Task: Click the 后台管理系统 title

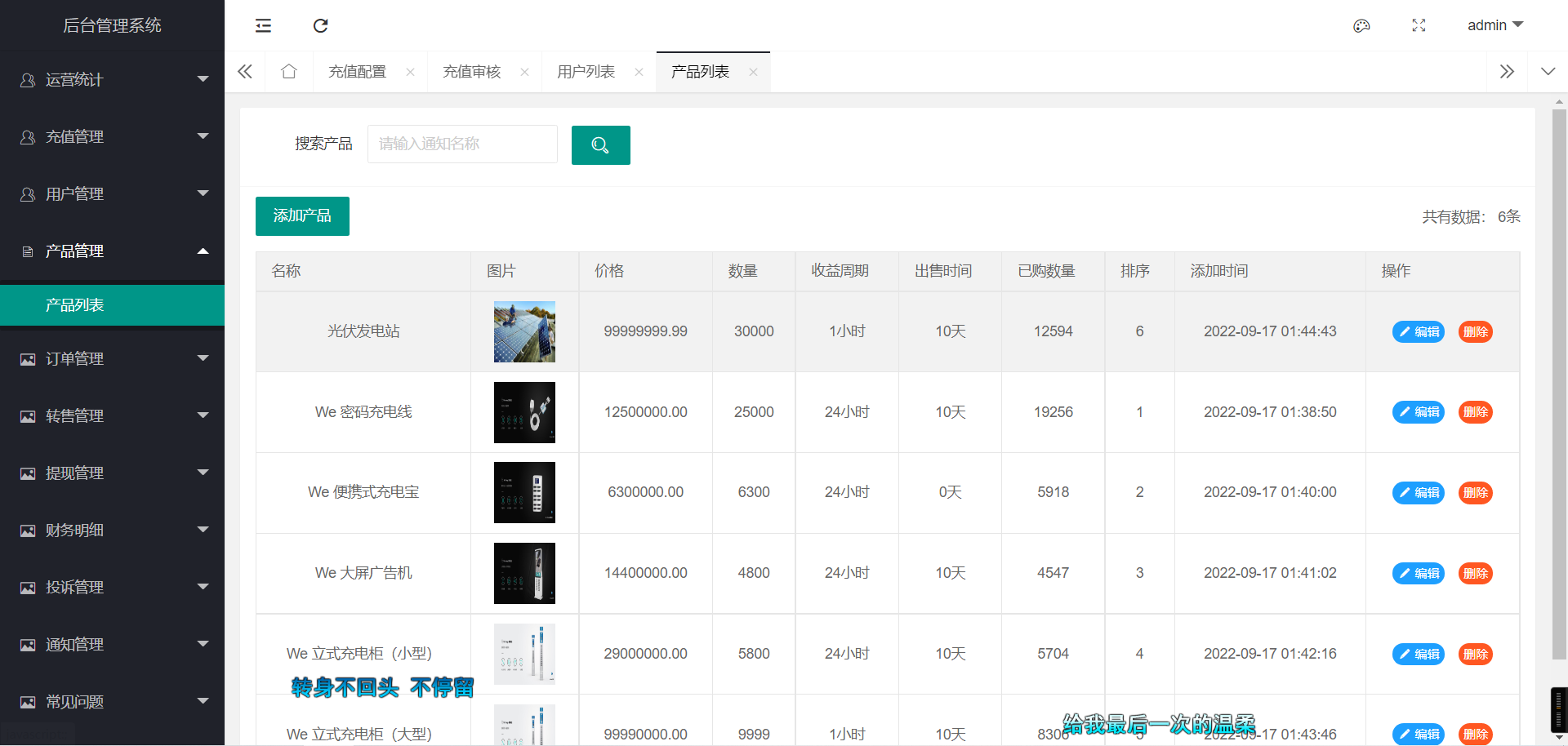Action: tap(112, 25)
